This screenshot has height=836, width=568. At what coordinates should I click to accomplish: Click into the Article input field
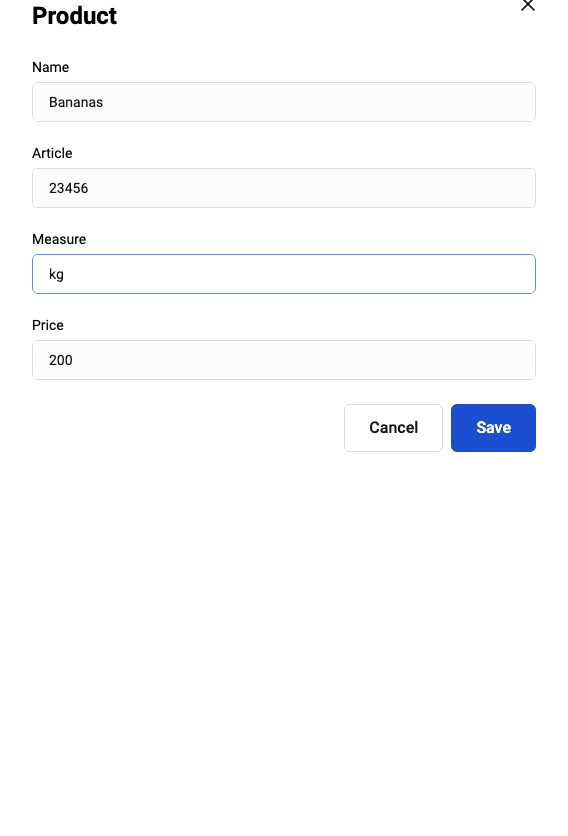(x=284, y=188)
